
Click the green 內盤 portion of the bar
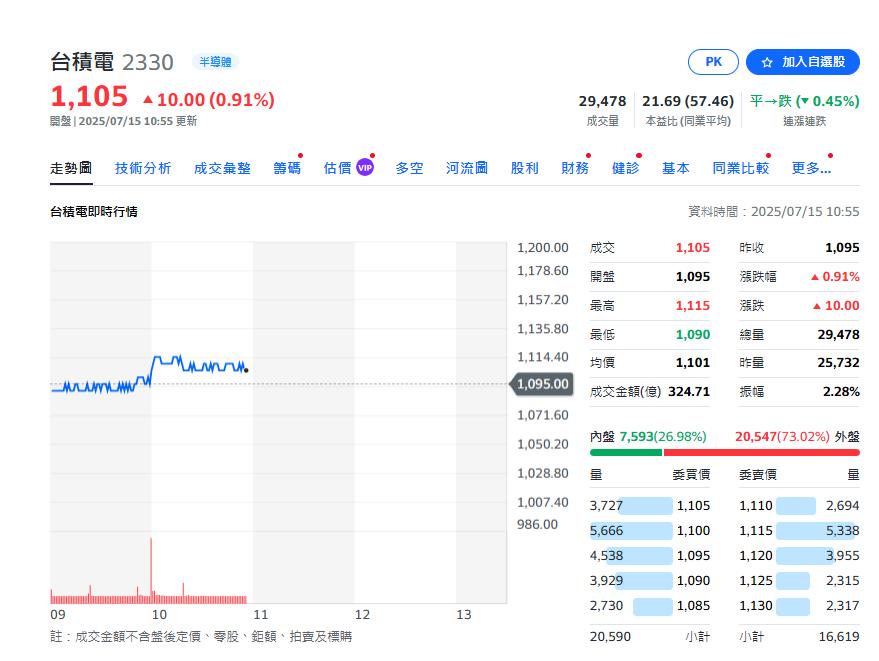(x=626, y=452)
